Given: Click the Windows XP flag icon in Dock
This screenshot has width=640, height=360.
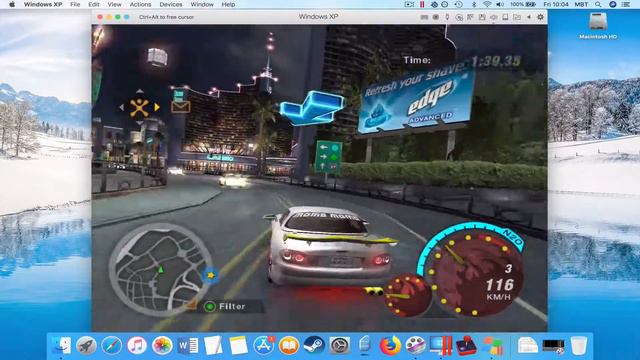Looking at the screenshot, I should click(493, 345).
